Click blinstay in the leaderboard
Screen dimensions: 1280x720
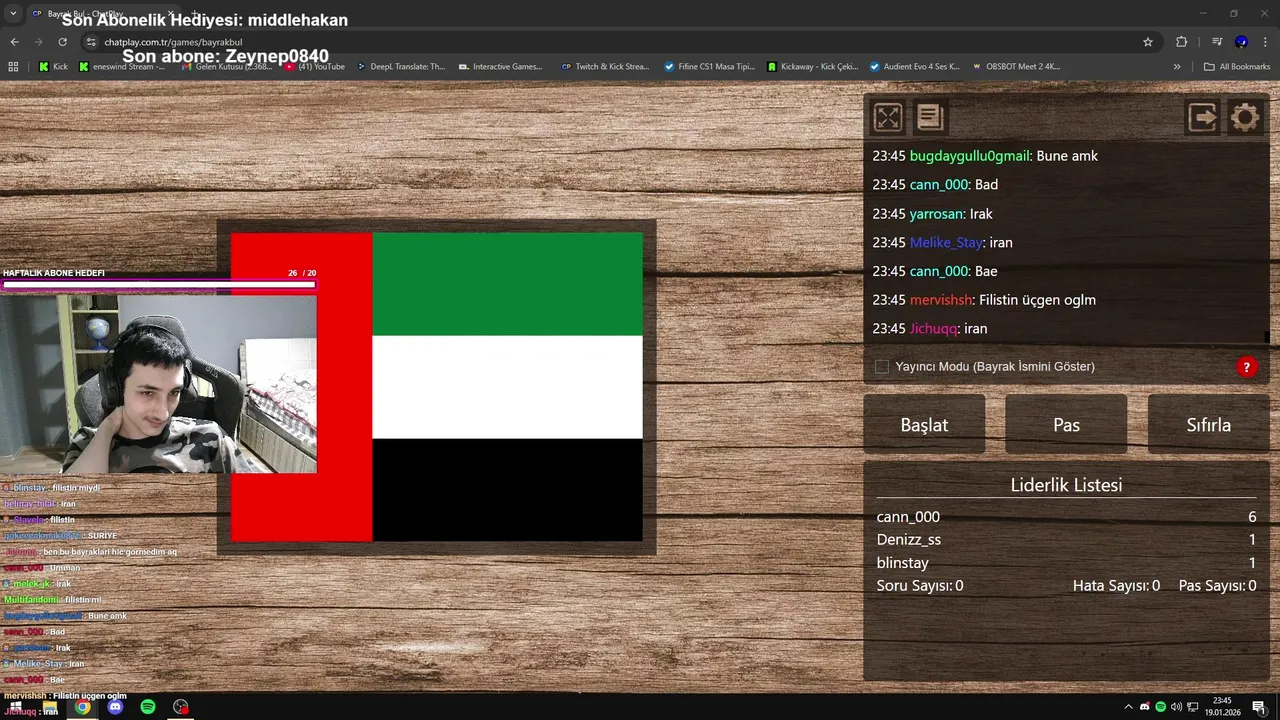(x=903, y=563)
